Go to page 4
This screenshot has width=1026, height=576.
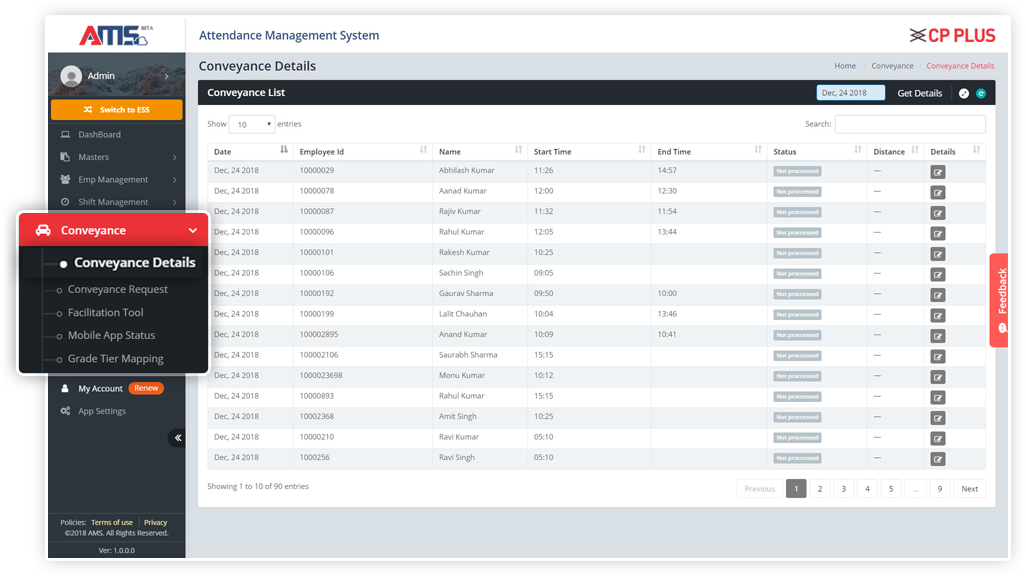pos(867,489)
